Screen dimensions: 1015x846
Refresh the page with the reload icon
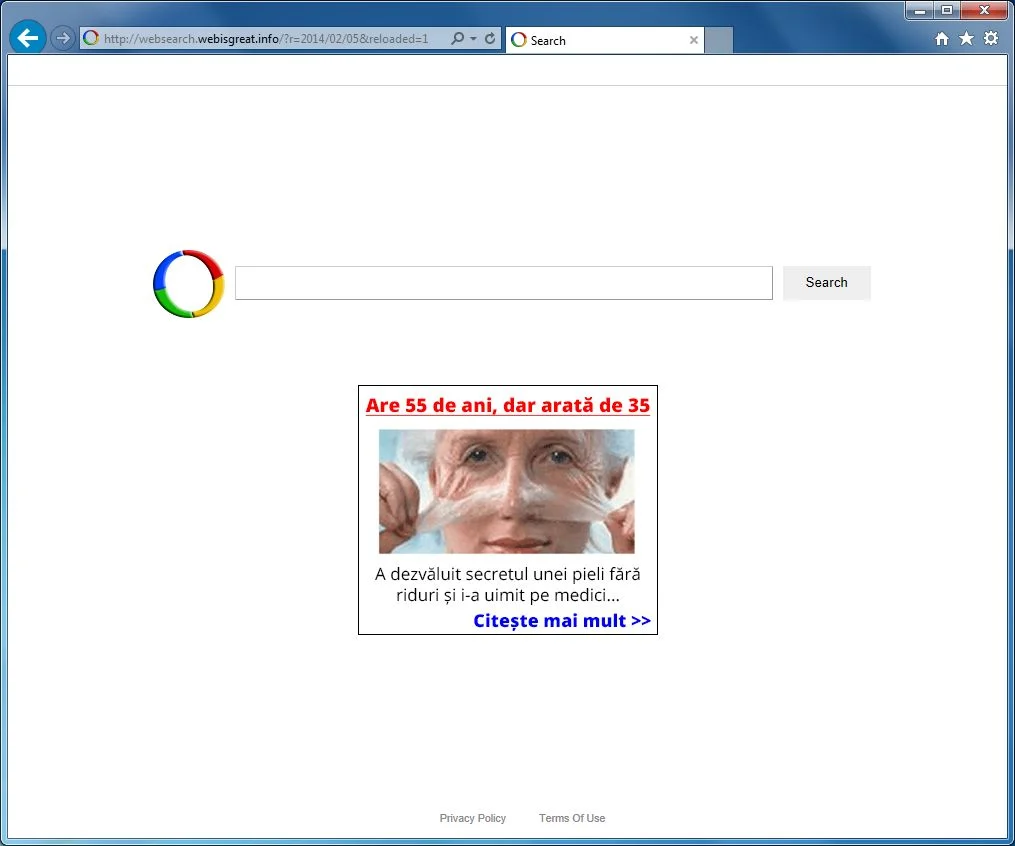490,38
